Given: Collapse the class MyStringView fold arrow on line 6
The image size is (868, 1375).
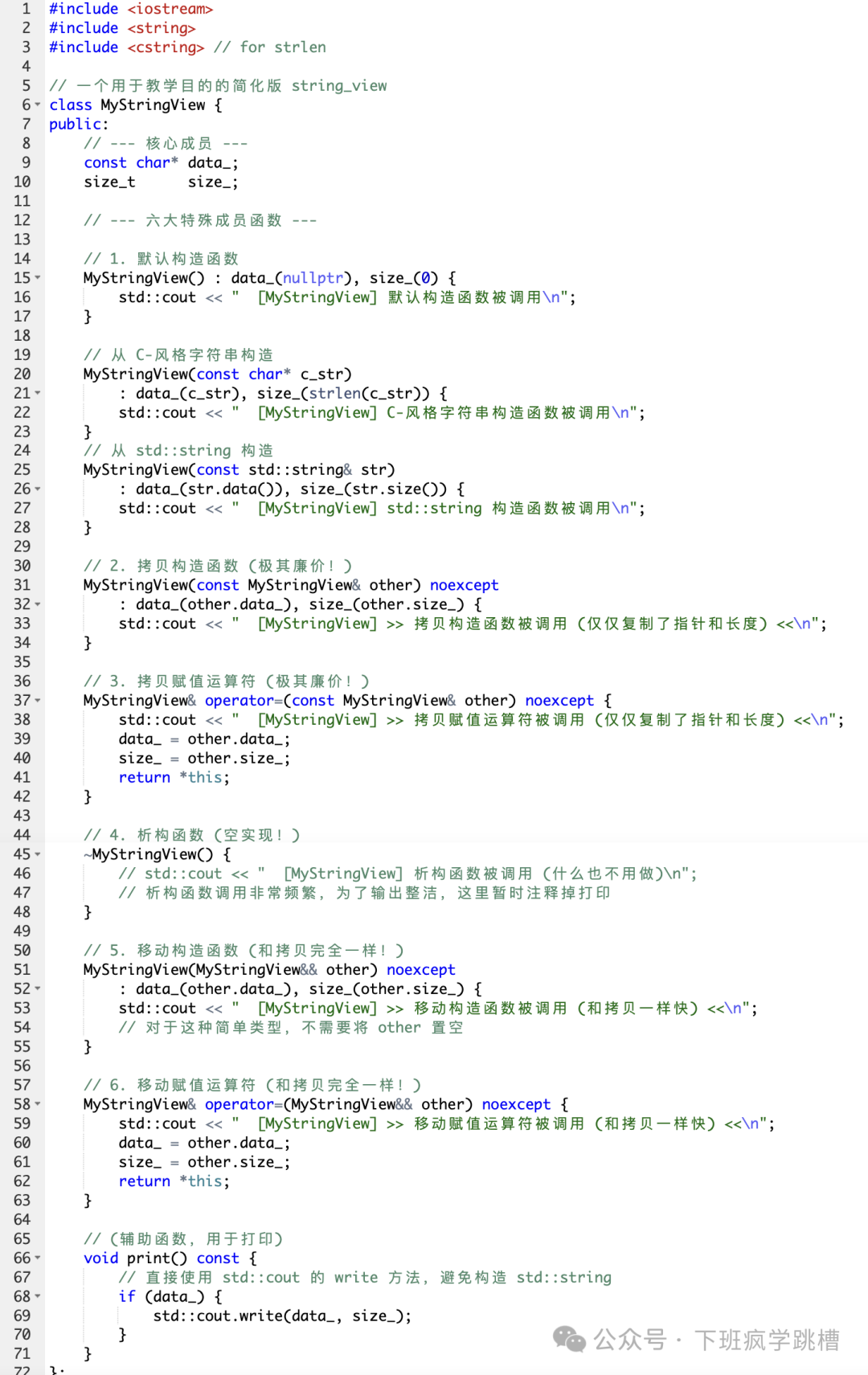Looking at the screenshot, I should pos(37,105).
